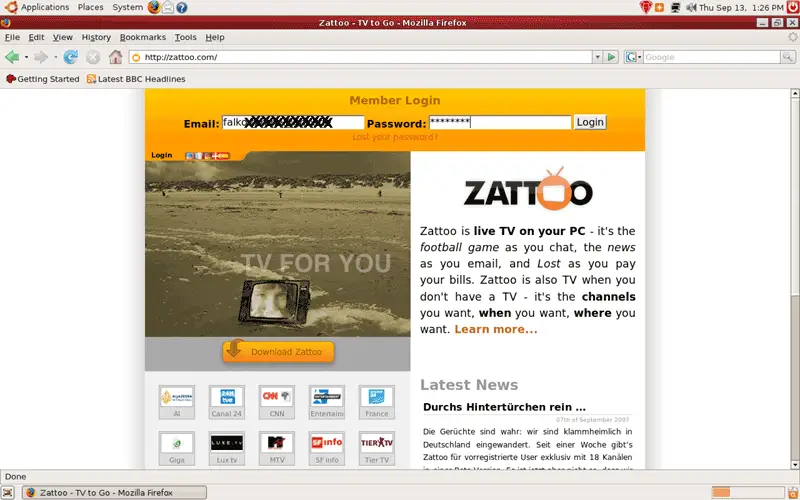
Task: Open the Forward button history dropdown arrow
Action: (55, 57)
